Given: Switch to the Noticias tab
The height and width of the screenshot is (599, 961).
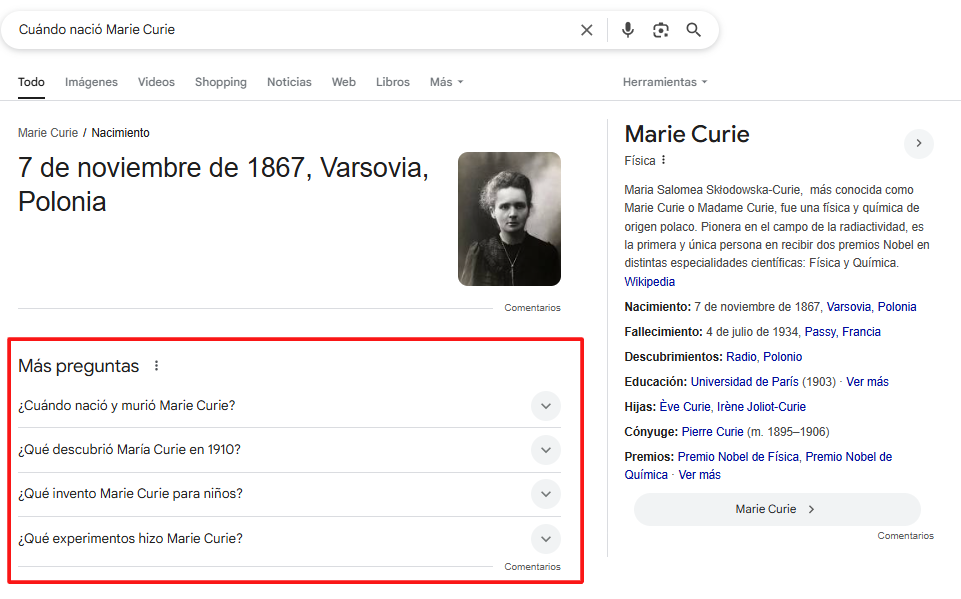Looking at the screenshot, I should tap(289, 82).
